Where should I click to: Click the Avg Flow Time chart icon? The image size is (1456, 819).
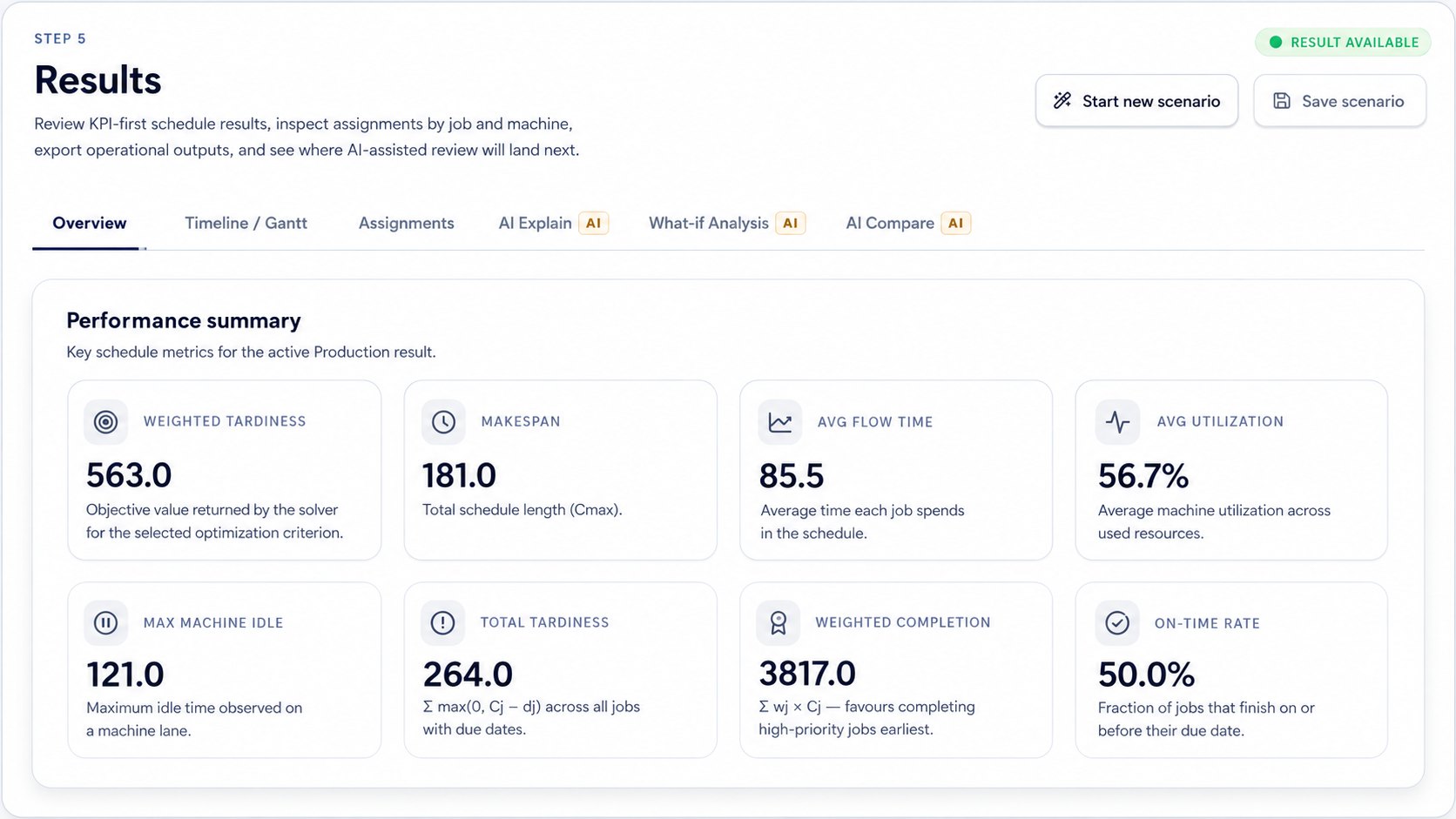(780, 422)
